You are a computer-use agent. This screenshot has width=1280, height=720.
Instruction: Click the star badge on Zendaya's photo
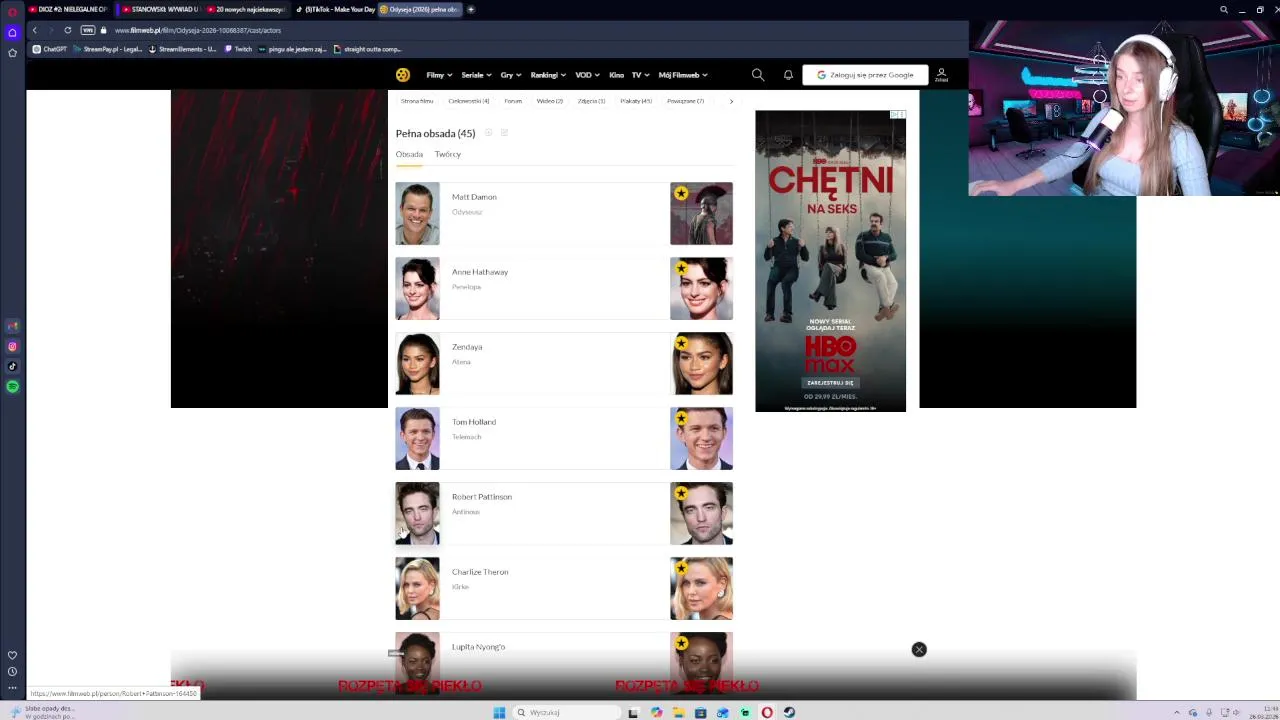pyautogui.click(x=681, y=343)
